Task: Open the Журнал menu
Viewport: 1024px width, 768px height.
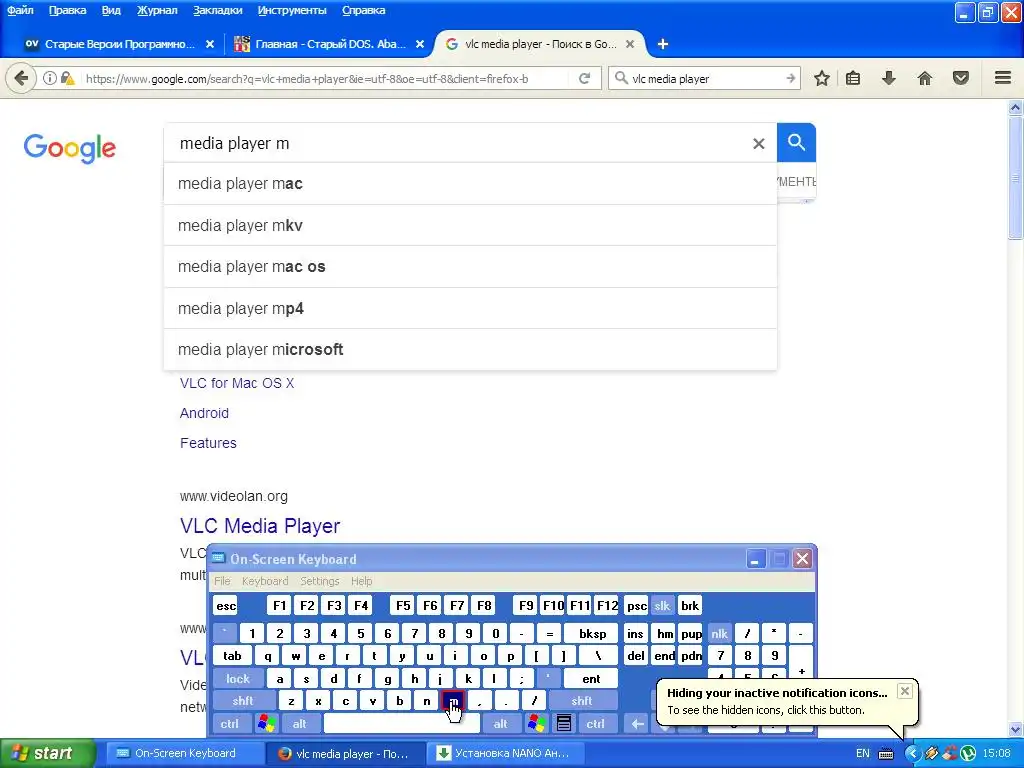Action: pyautogui.click(x=157, y=10)
